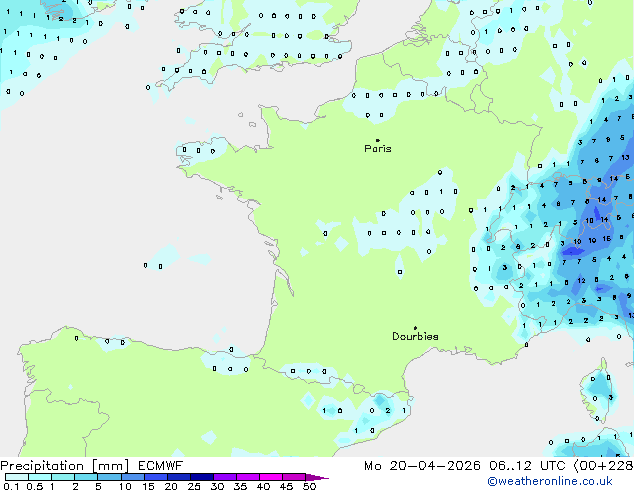Pick the 25–30 mm dark blue swatch
This screenshot has width=634, height=490.
[x=202, y=477]
